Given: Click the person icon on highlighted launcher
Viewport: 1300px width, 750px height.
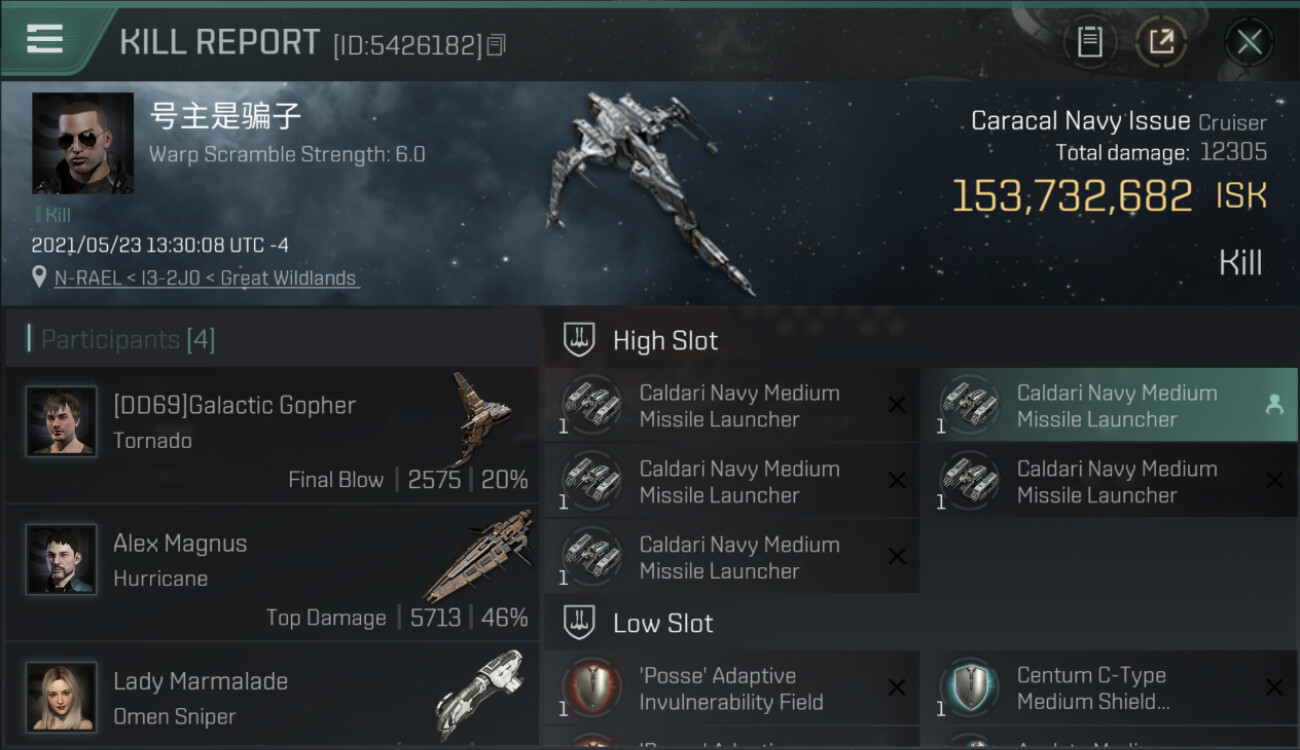Looking at the screenshot, I should tap(1274, 404).
